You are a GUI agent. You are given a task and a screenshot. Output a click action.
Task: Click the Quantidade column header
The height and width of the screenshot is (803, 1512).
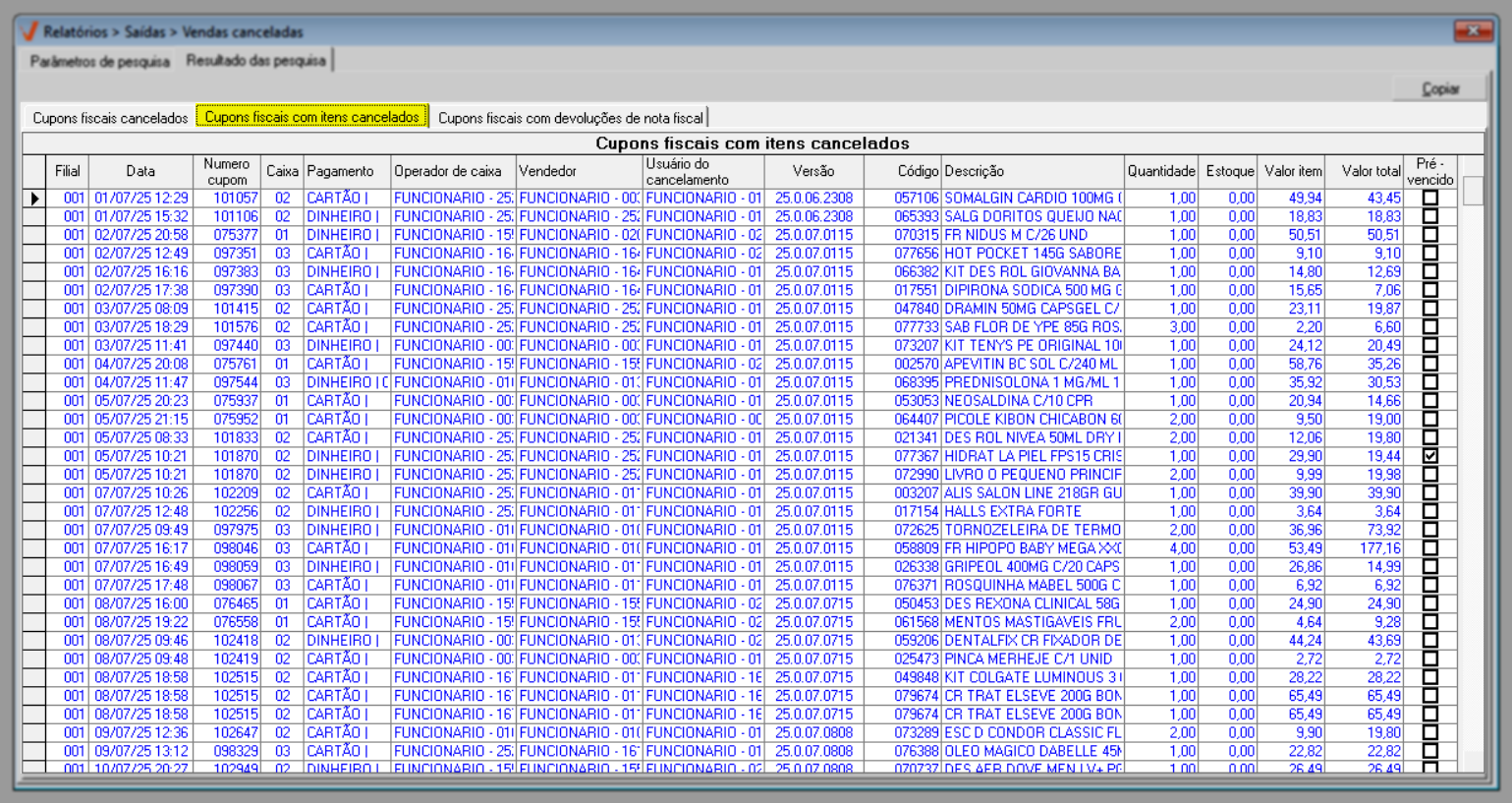1160,171
